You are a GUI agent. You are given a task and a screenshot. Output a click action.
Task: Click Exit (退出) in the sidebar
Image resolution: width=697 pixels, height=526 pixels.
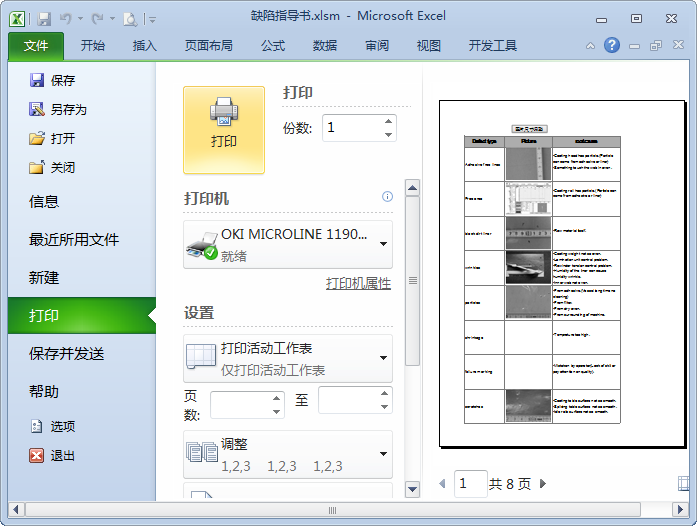coord(62,455)
